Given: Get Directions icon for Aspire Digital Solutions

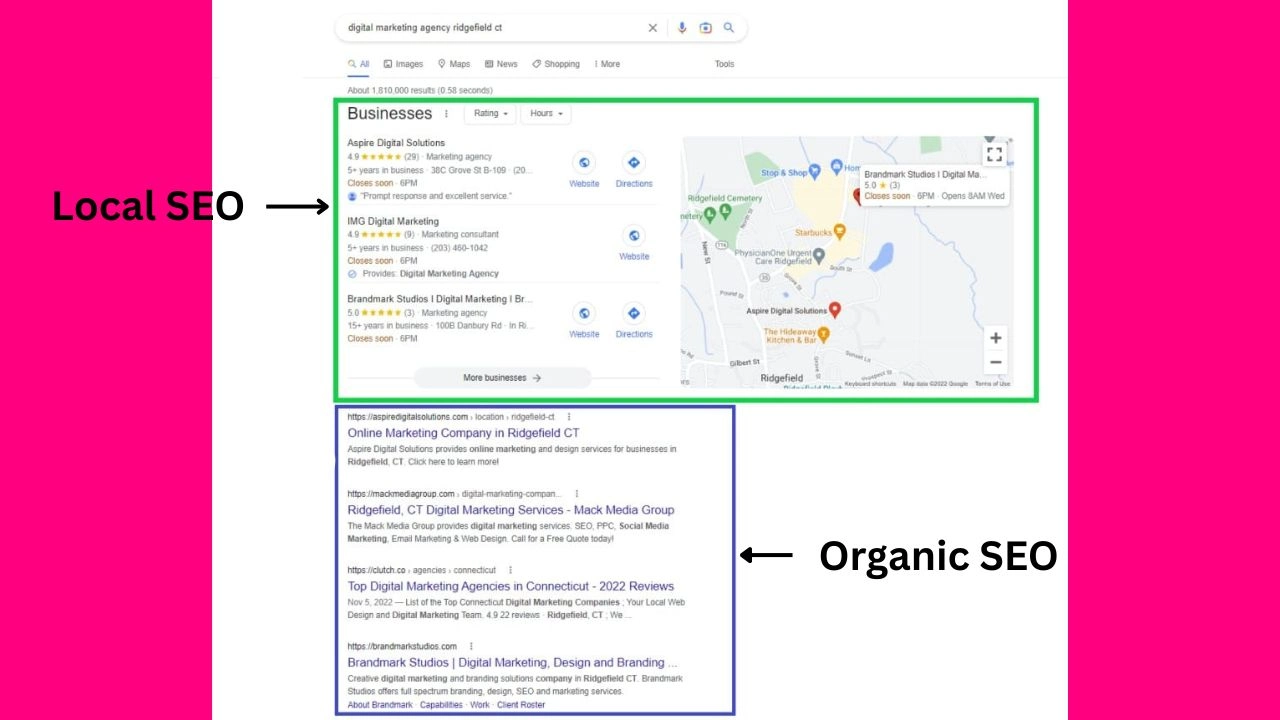Looking at the screenshot, I should pyautogui.click(x=633, y=163).
